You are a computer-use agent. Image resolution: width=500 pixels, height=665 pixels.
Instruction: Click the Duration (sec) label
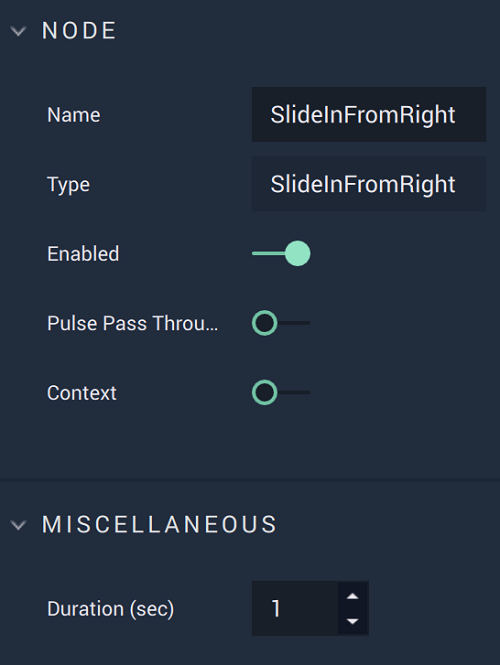coord(111,609)
